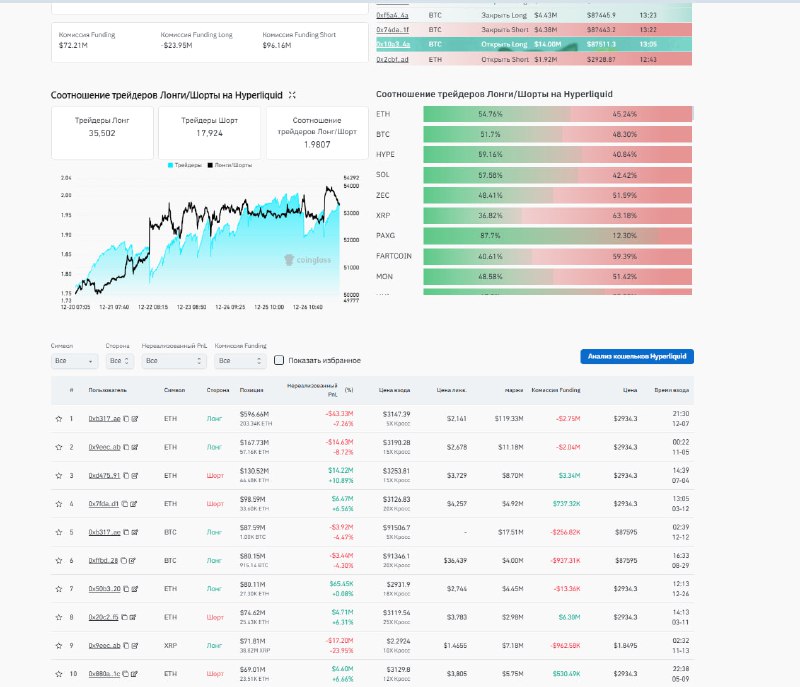This screenshot has height=687, width=800.
Task: Click the ETH long/short ratio bar
Action: 557,114
